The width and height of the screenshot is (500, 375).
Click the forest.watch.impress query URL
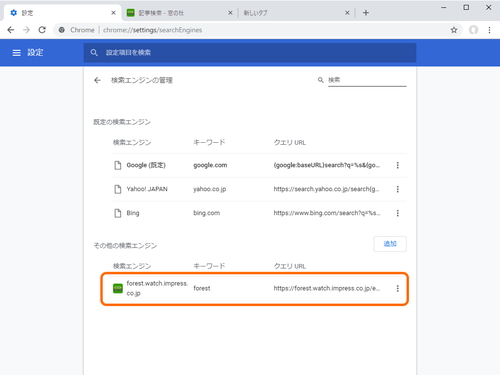(326, 288)
